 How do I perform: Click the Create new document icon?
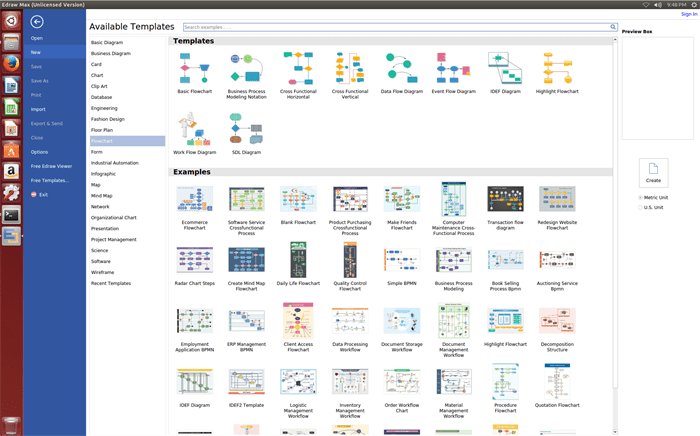point(654,172)
